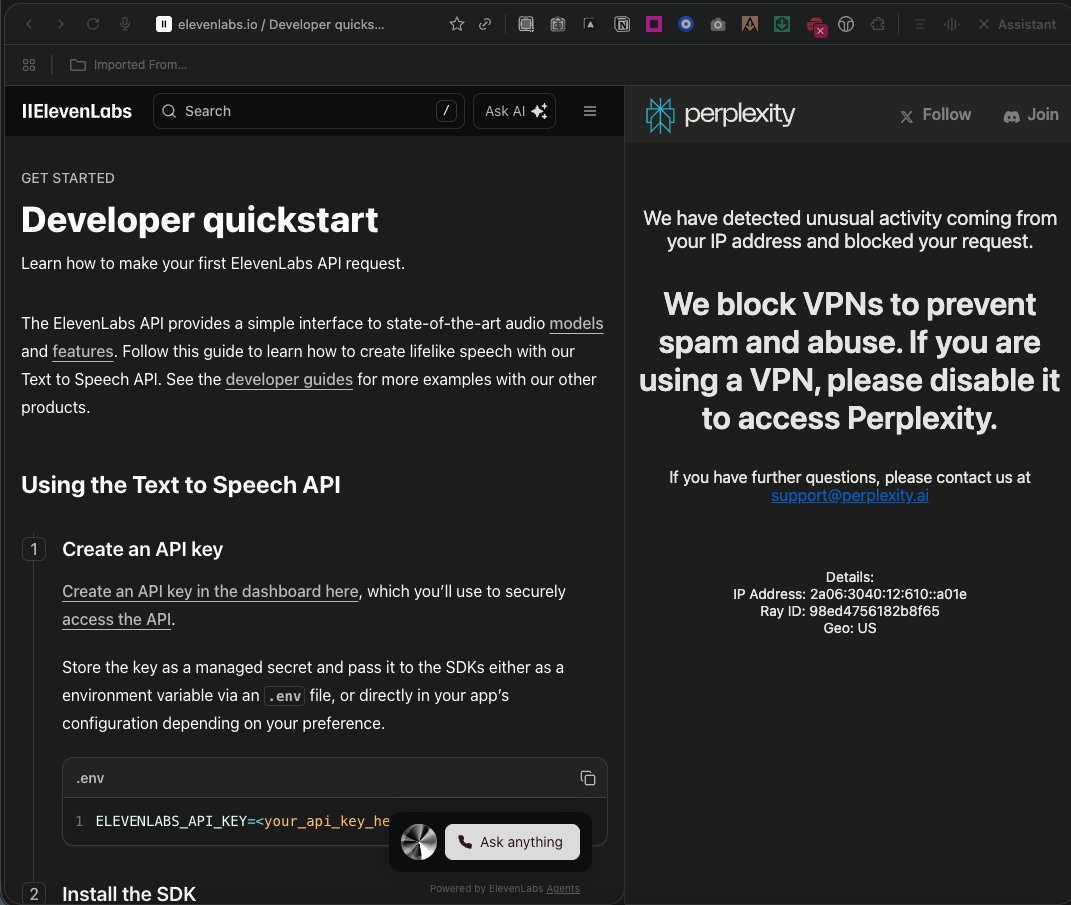The width and height of the screenshot is (1071, 905).
Task: Open the audio waveform icon in the toolbar
Action: [x=951, y=25]
